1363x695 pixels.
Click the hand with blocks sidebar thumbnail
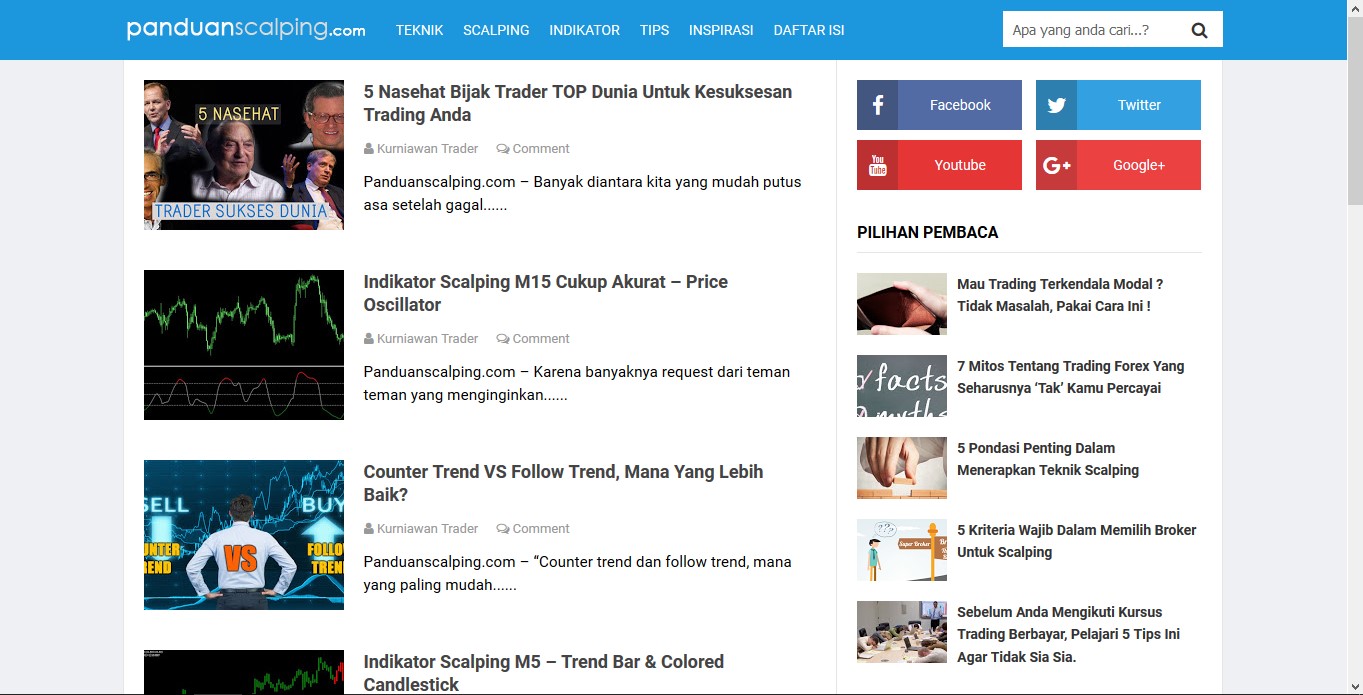(x=902, y=468)
